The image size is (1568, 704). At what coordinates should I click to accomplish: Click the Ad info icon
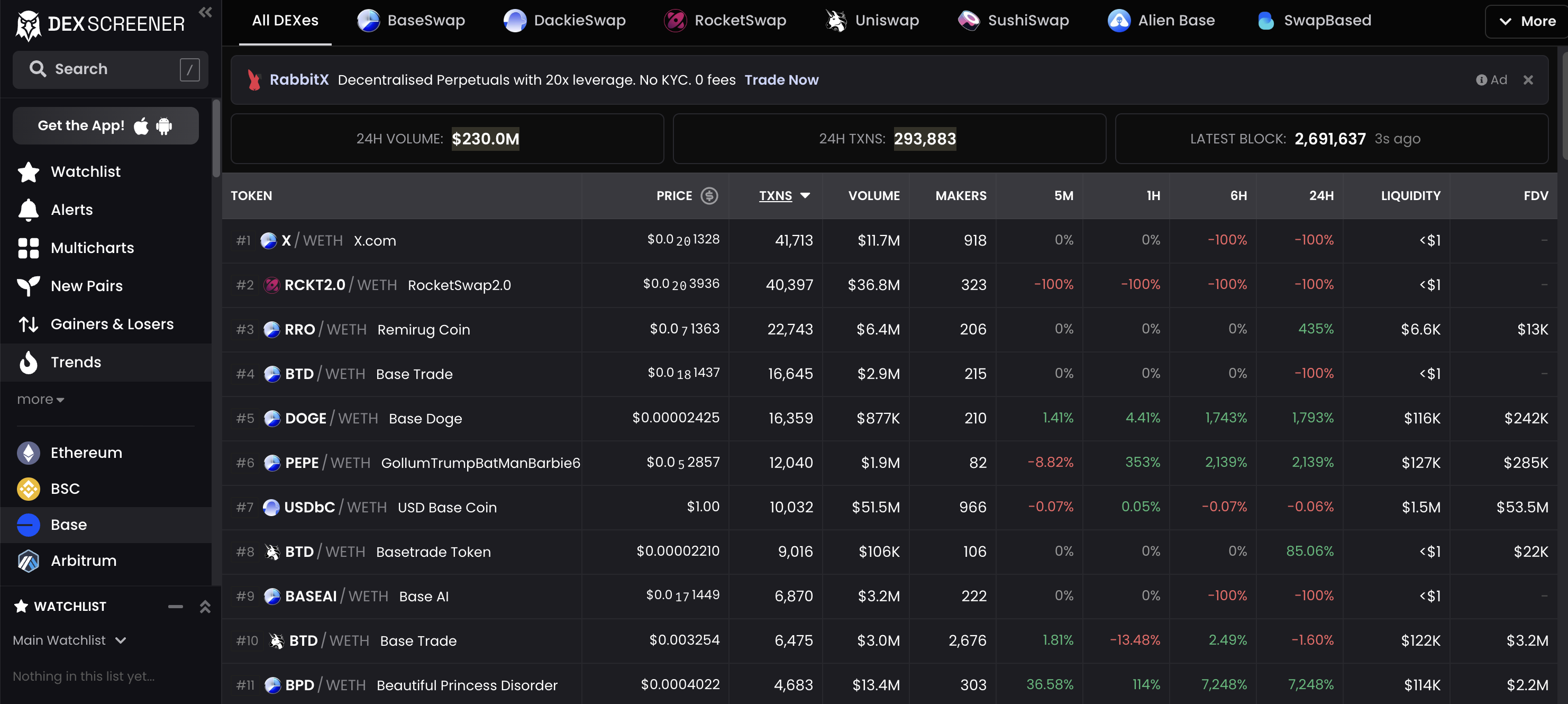tap(1482, 80)
